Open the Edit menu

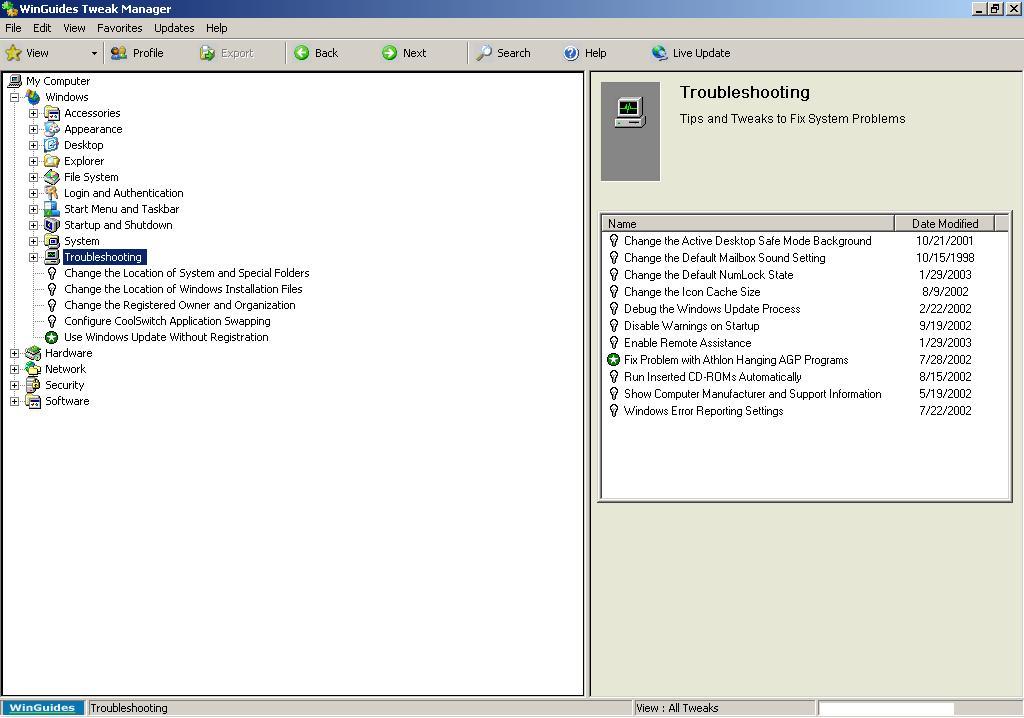[x=42, y=28]
